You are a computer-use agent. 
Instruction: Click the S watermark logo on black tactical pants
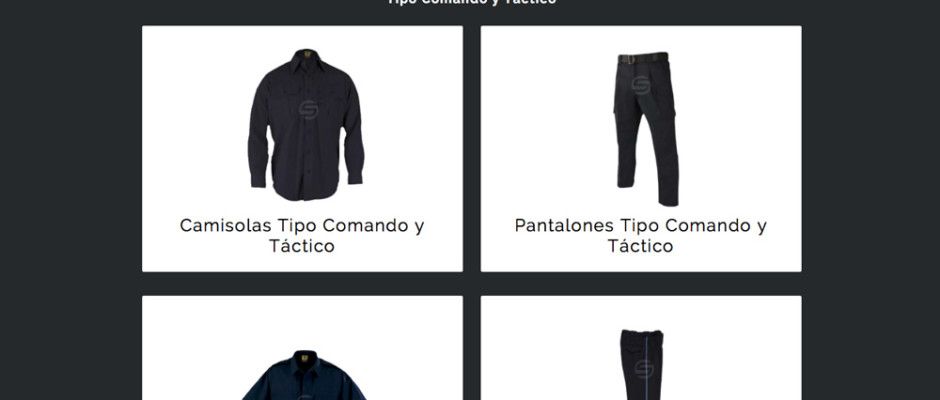[640, 85]
